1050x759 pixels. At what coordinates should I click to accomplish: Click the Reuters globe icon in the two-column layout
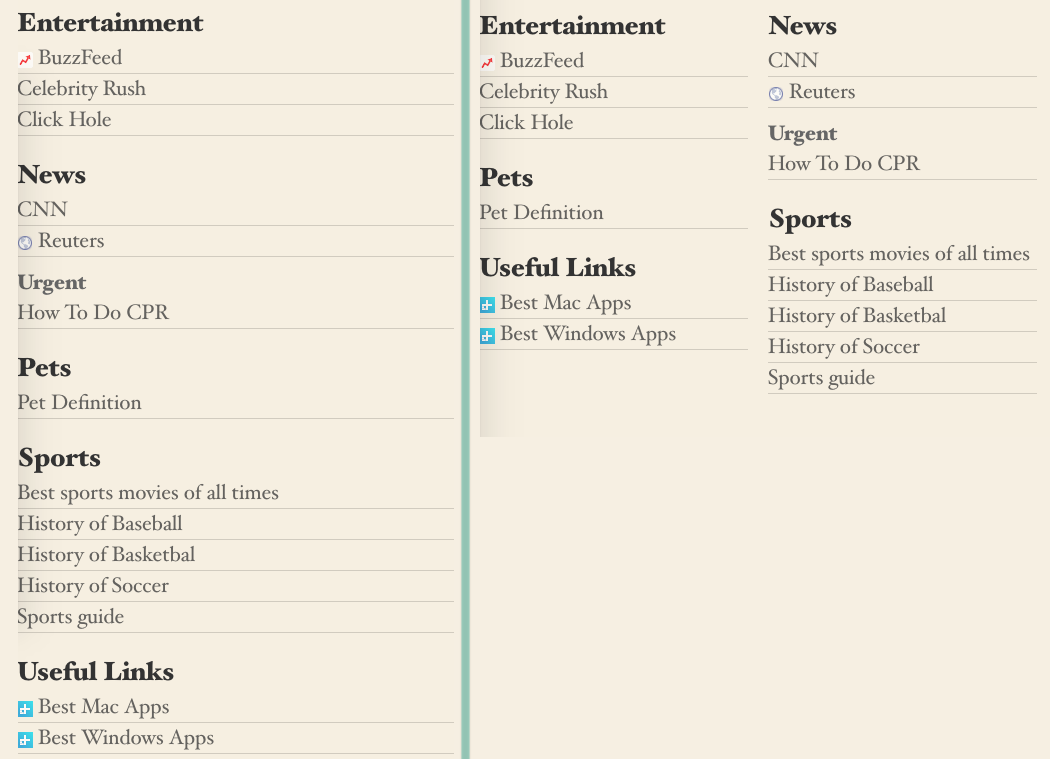point(776,93)
